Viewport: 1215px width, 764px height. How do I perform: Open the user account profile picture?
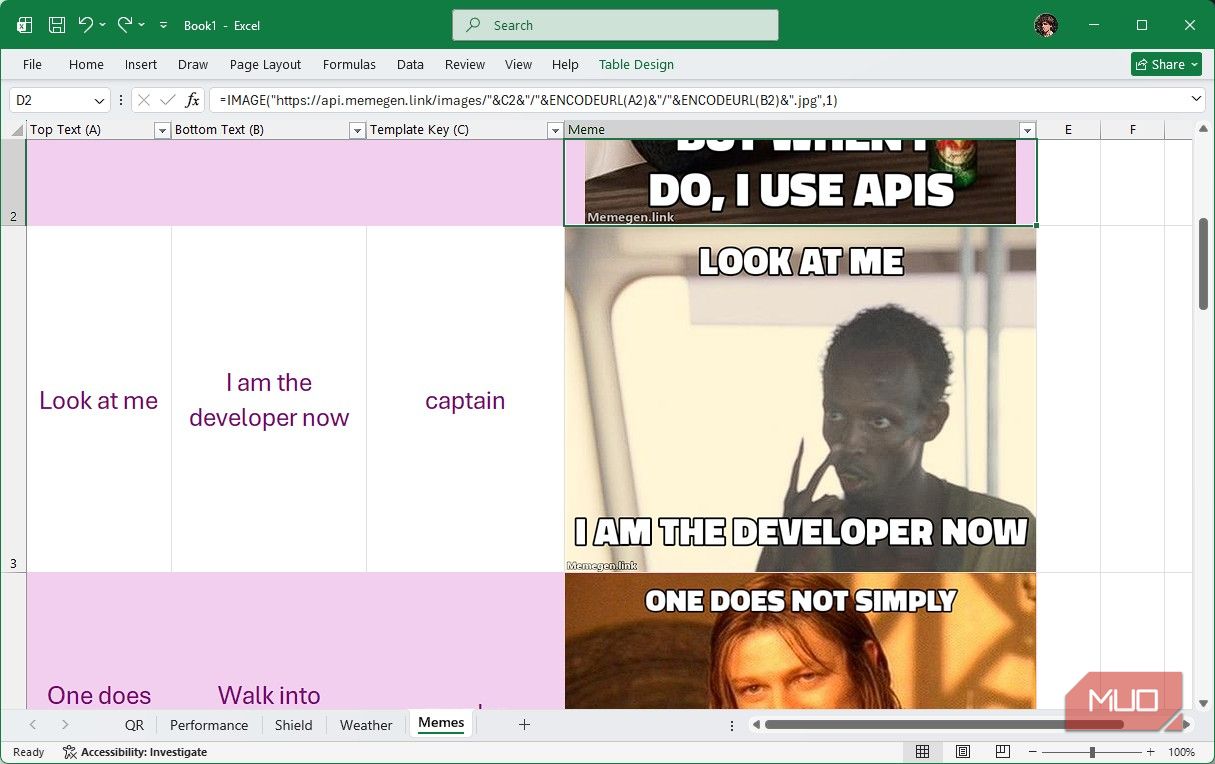tap(1046, 25)
